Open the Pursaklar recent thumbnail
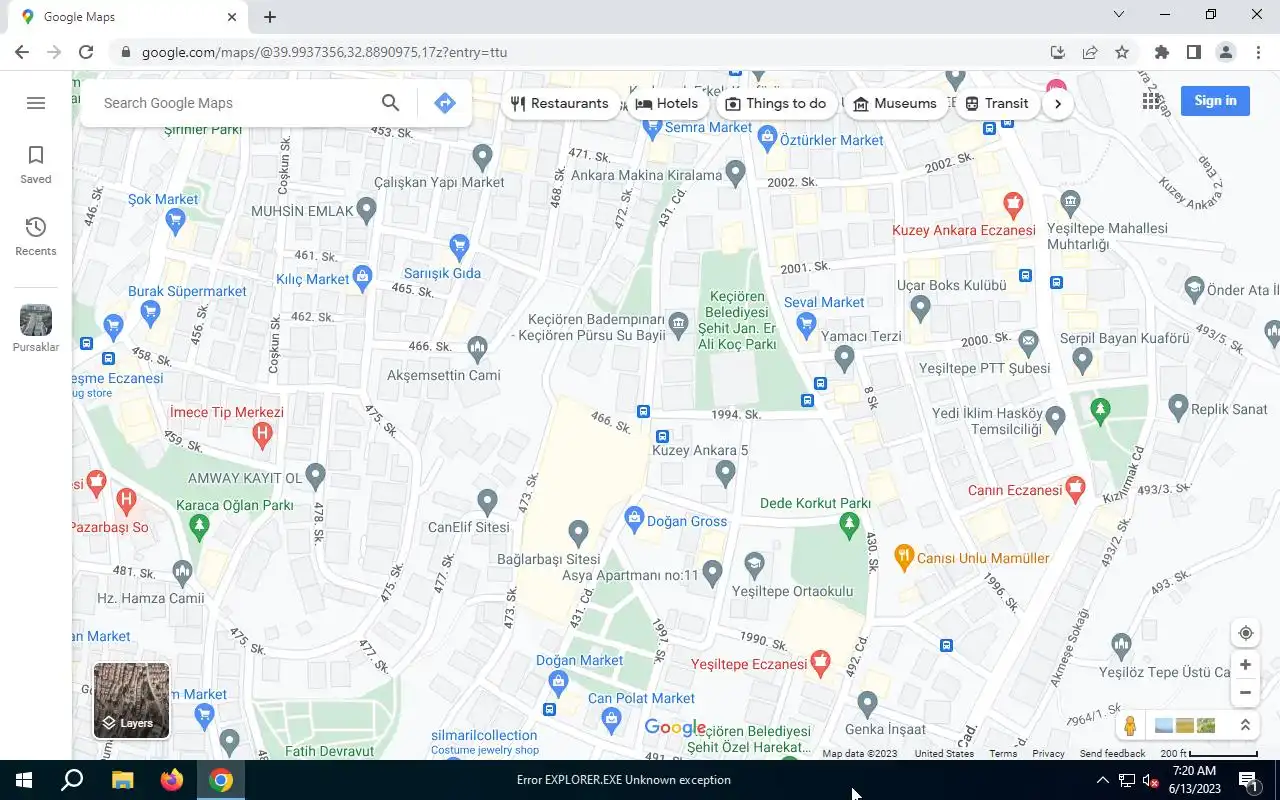 point(36,329)
